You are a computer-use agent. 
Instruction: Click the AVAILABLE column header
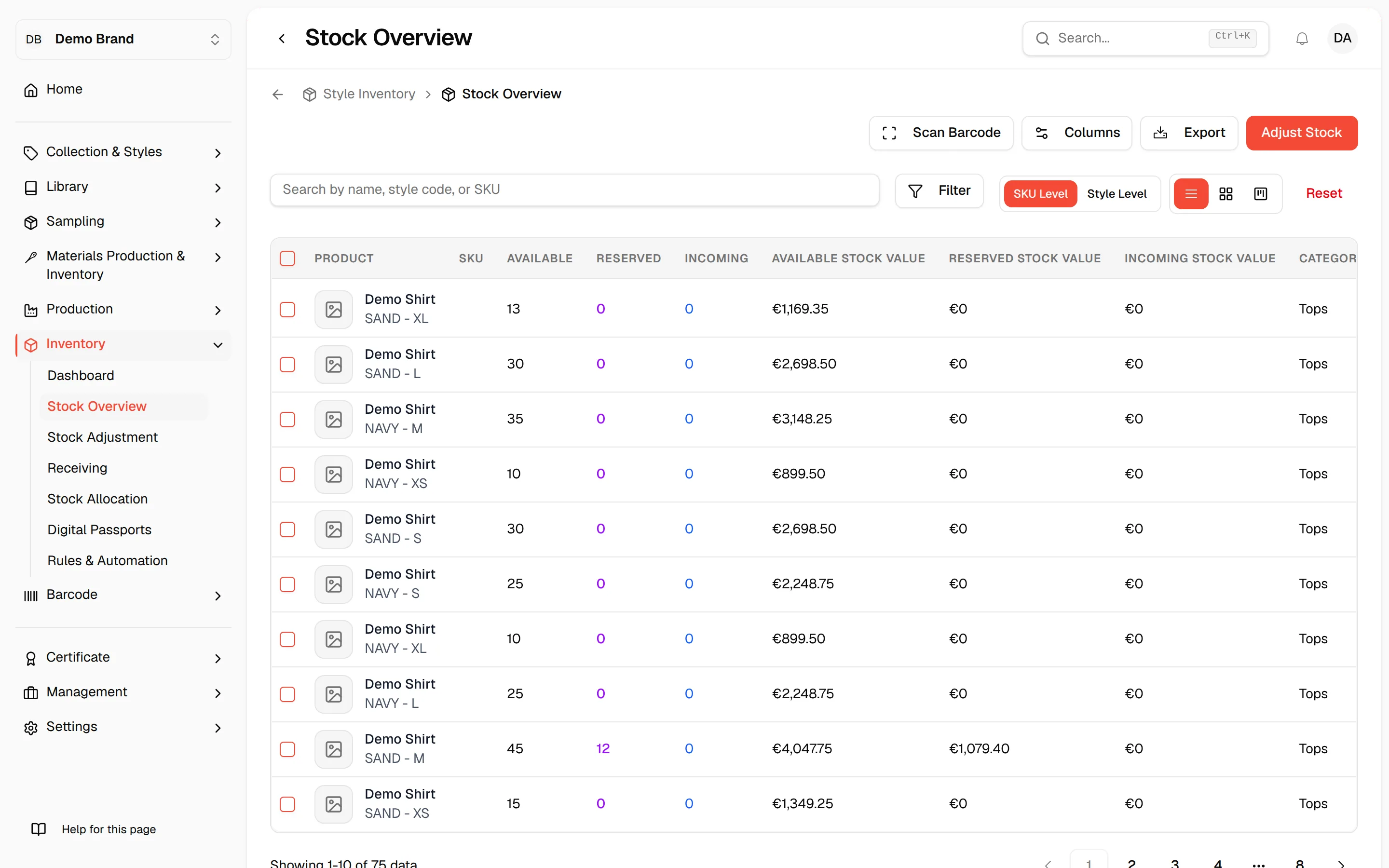pyautogui.click(x=540, y=258)
